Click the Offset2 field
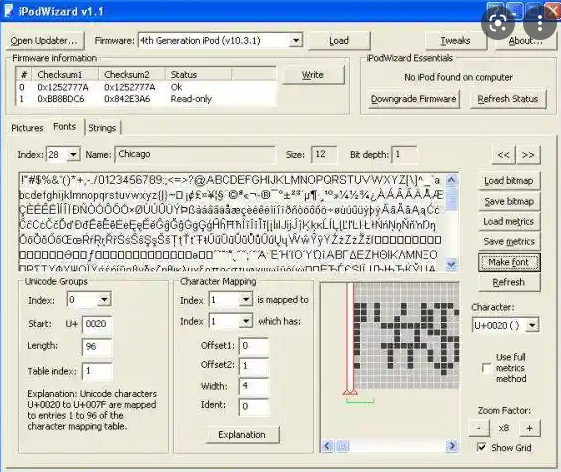Image resolution: width=561 pixels, height=472 pixels. pyautogui.click(x=254, y=366)
